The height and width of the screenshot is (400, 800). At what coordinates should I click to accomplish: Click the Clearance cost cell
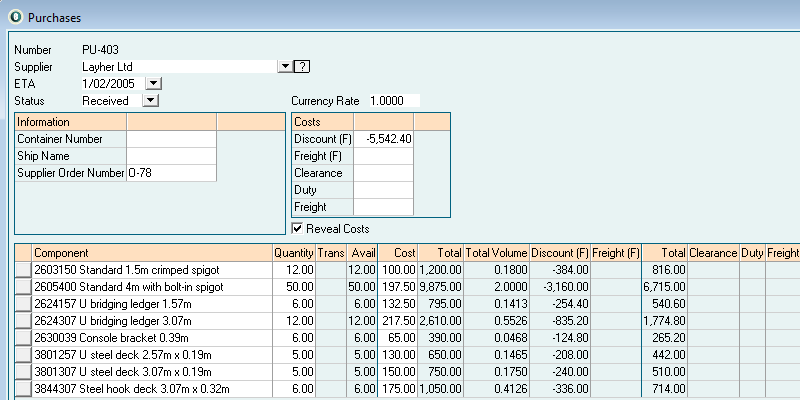tap(384, 173)
